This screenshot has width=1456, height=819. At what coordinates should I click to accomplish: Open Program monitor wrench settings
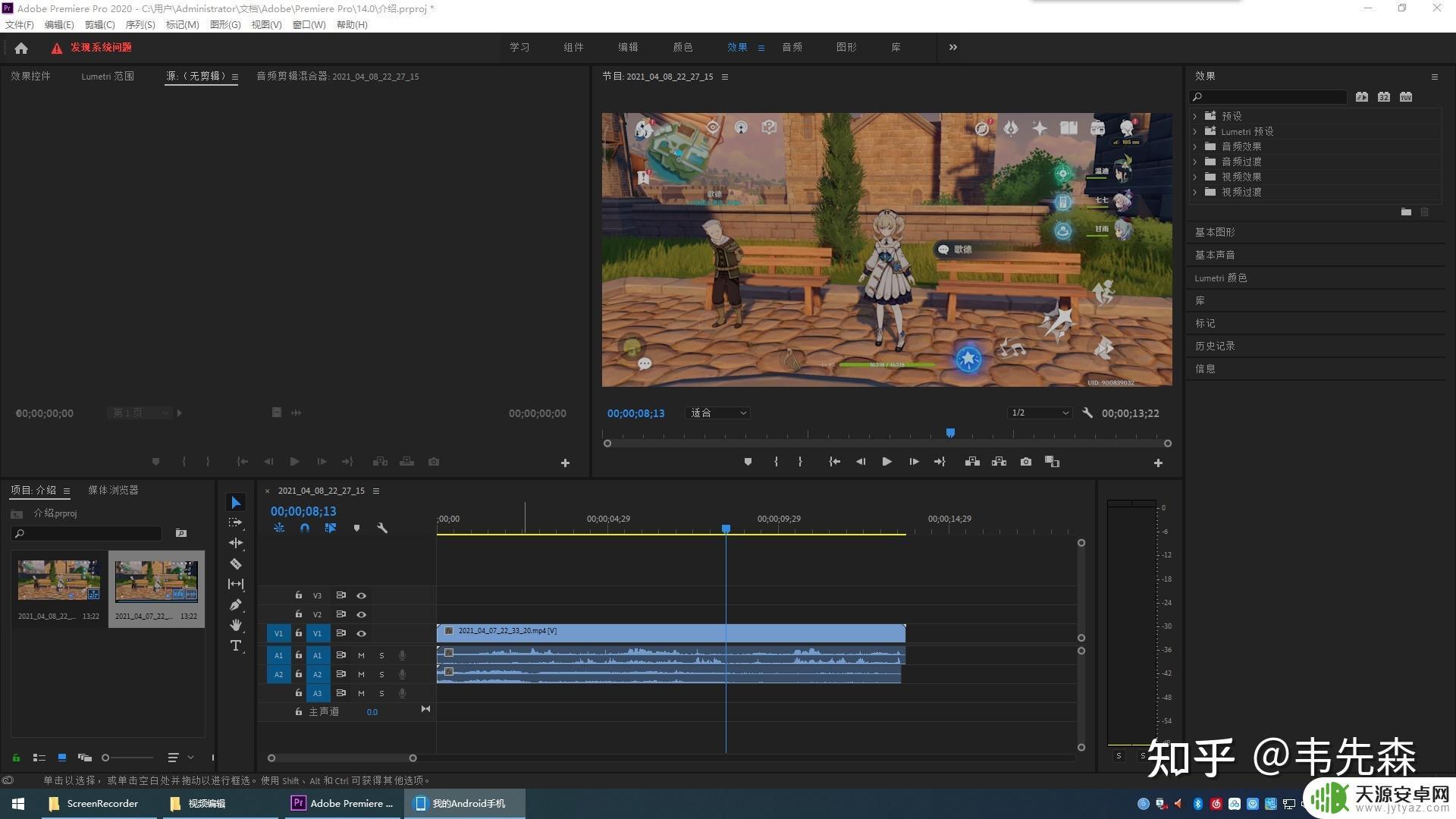1087,413
